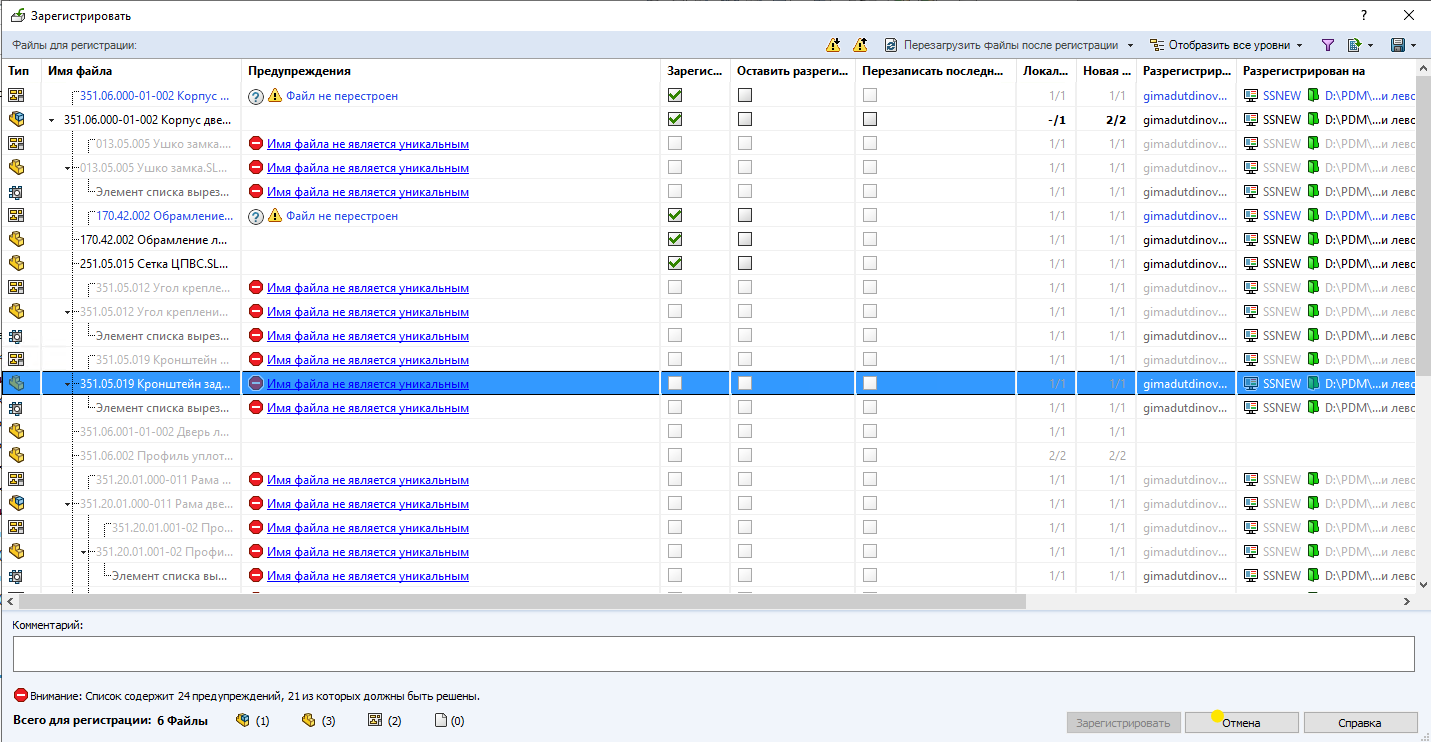Open dropdown arrow next to Перезагрузить файлы после регистрации

point(1130,45)
